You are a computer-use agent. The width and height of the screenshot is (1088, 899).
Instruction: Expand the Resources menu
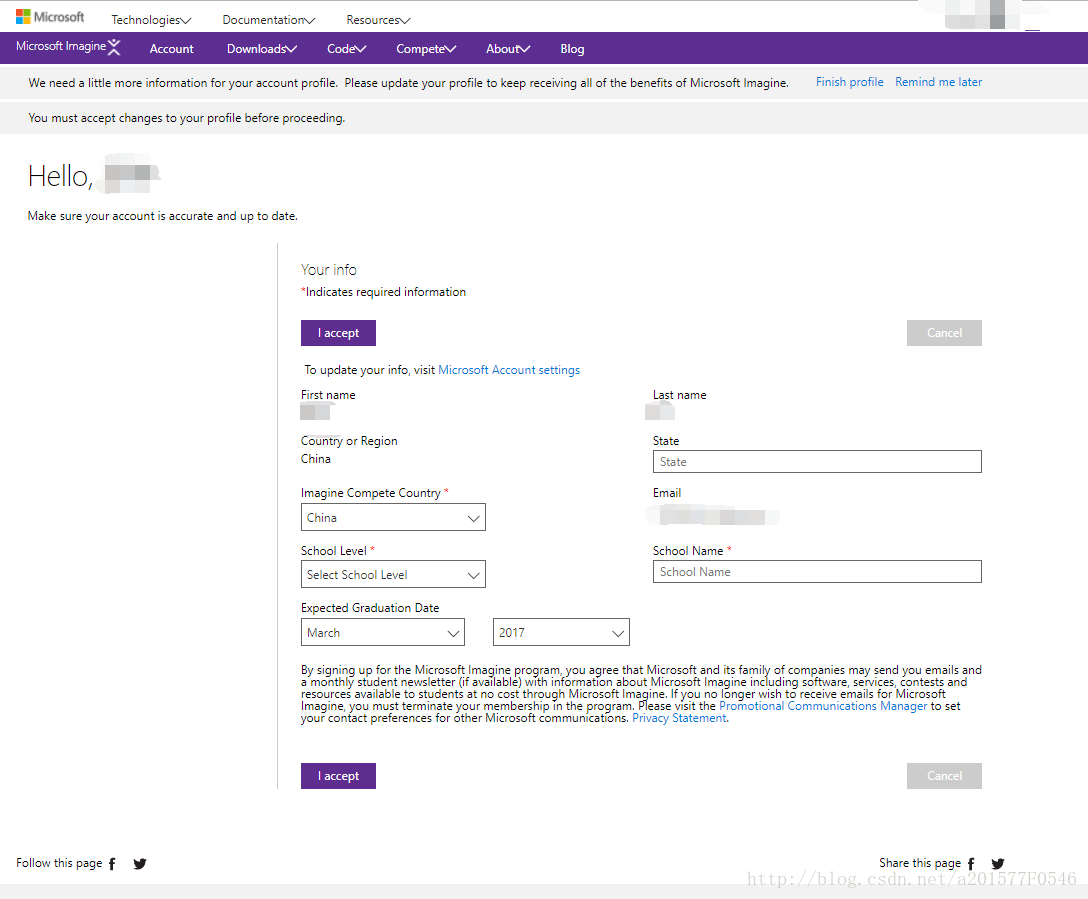(378, 20)
